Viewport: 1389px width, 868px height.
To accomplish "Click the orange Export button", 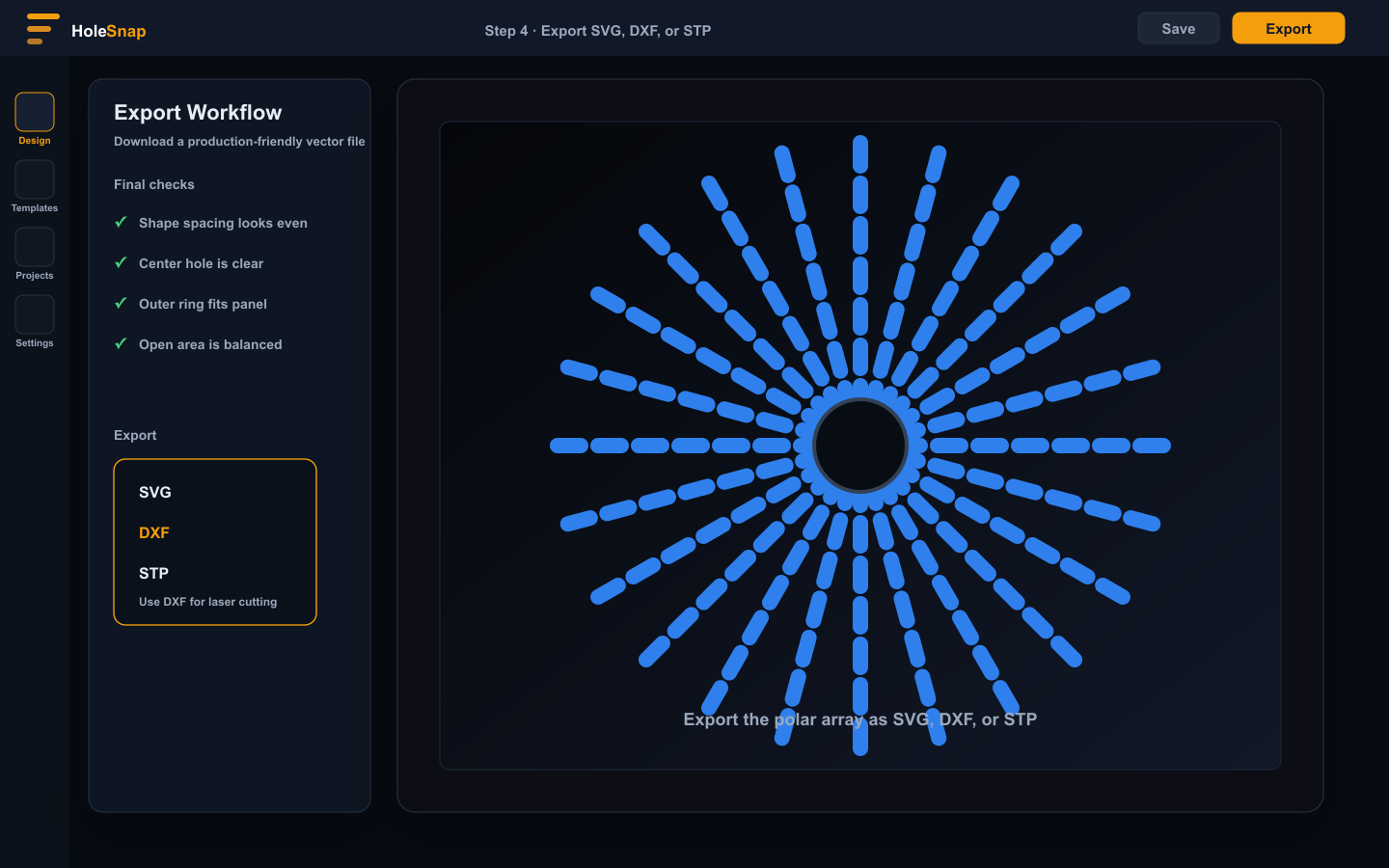I will [x=1288, y=29].
